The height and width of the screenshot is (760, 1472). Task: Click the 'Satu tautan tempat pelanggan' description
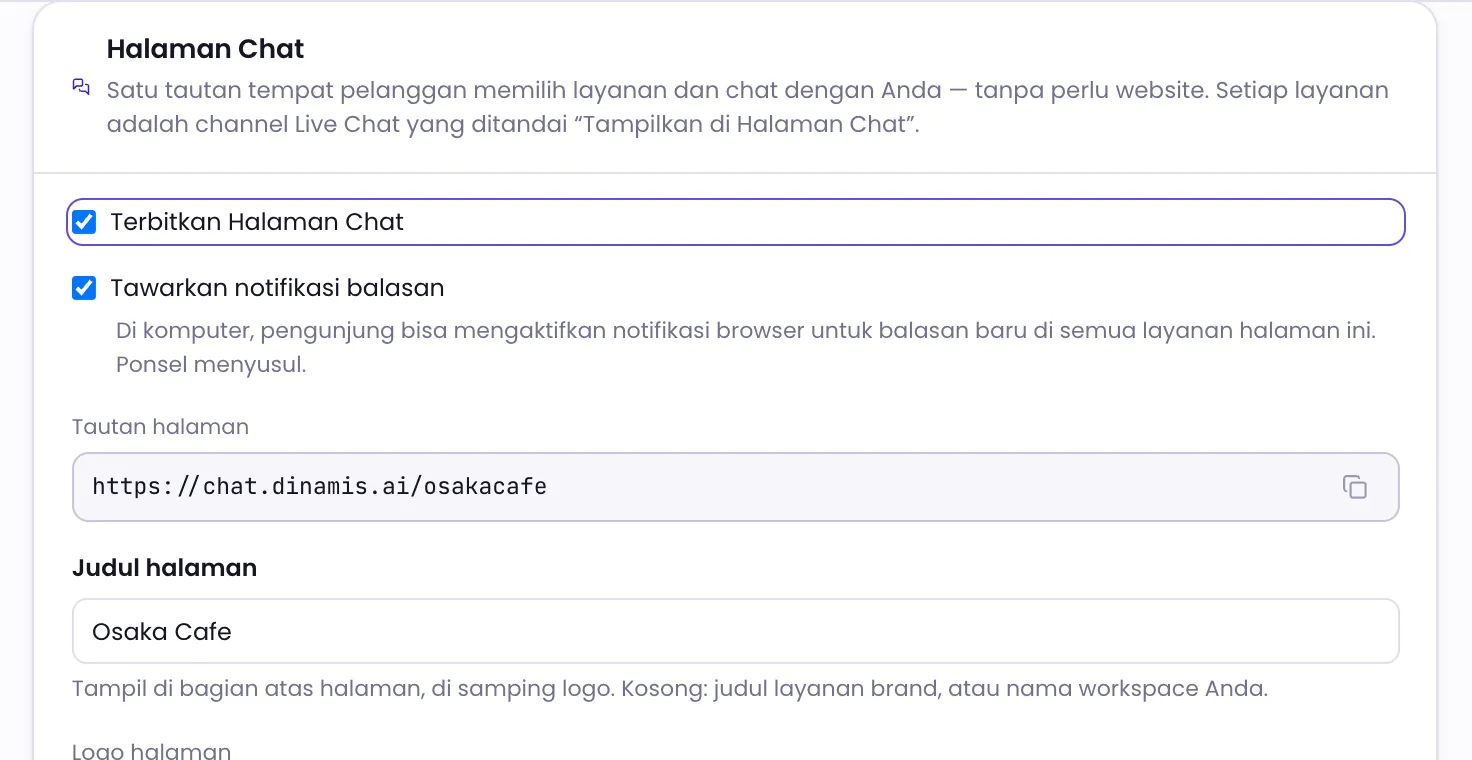(x=748, y=107)
